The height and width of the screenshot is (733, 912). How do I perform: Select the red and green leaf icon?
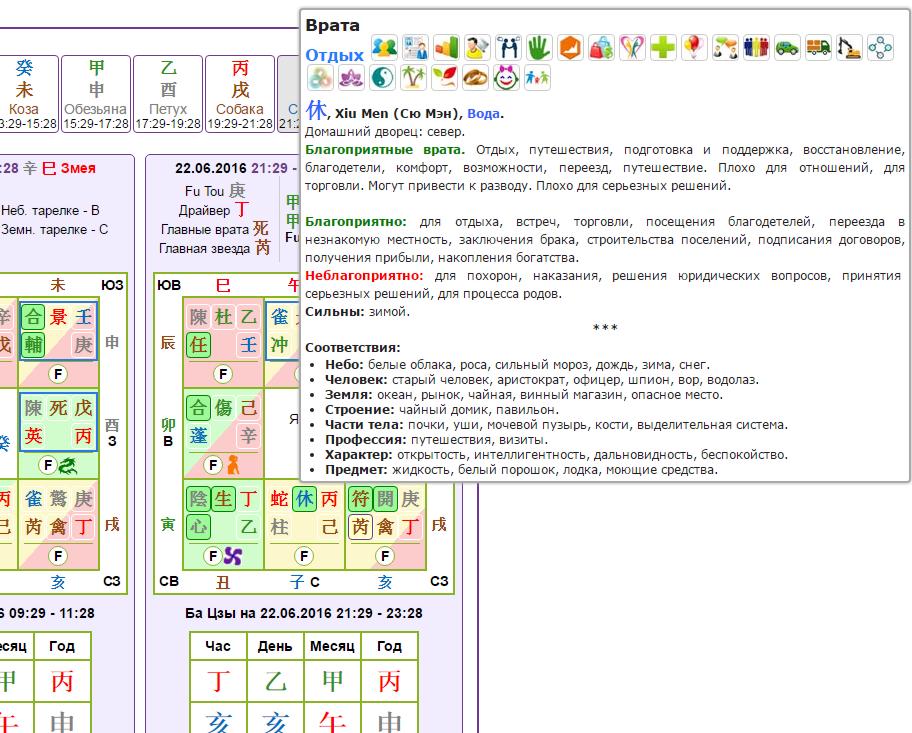(444, 77)
